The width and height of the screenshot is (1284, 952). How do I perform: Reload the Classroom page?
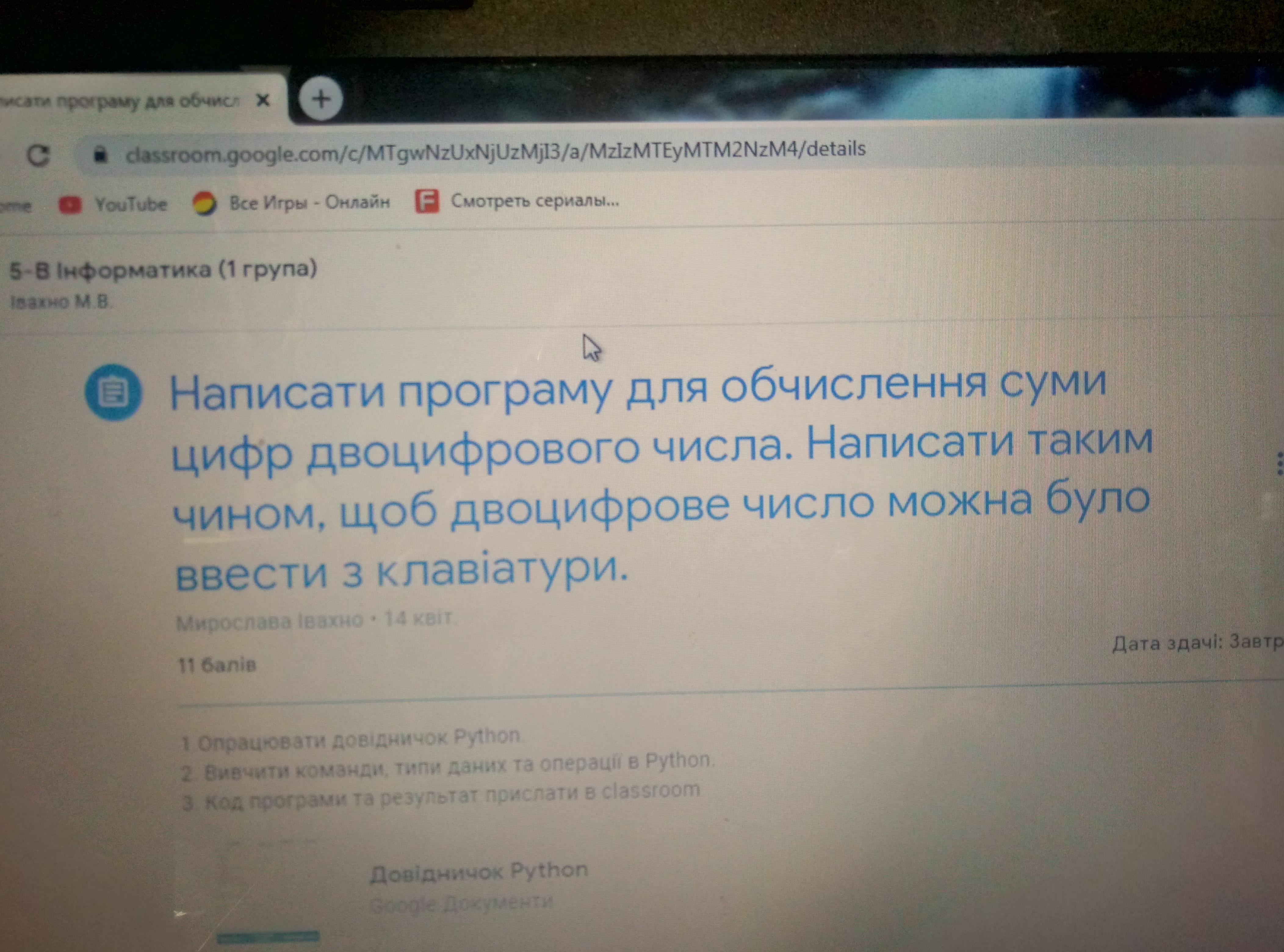pyautogui.click(x=39, y=155)
